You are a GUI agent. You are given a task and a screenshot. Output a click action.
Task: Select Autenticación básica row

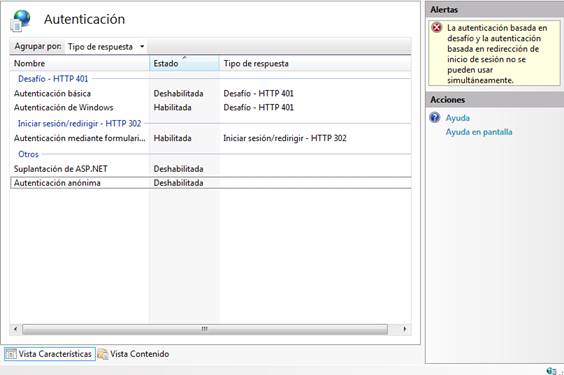pyautogui.click(x=210, y=93)
